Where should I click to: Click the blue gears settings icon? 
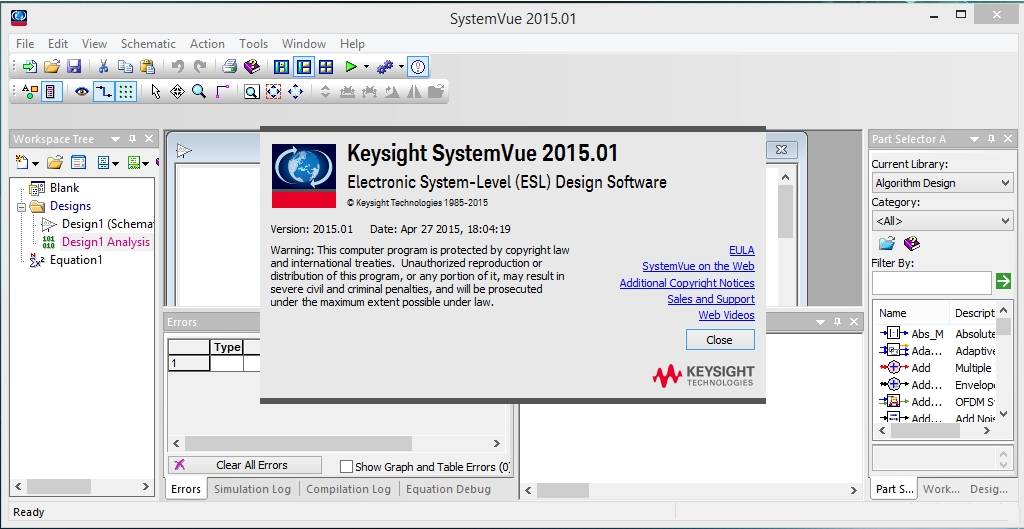[x=385, y=67]
